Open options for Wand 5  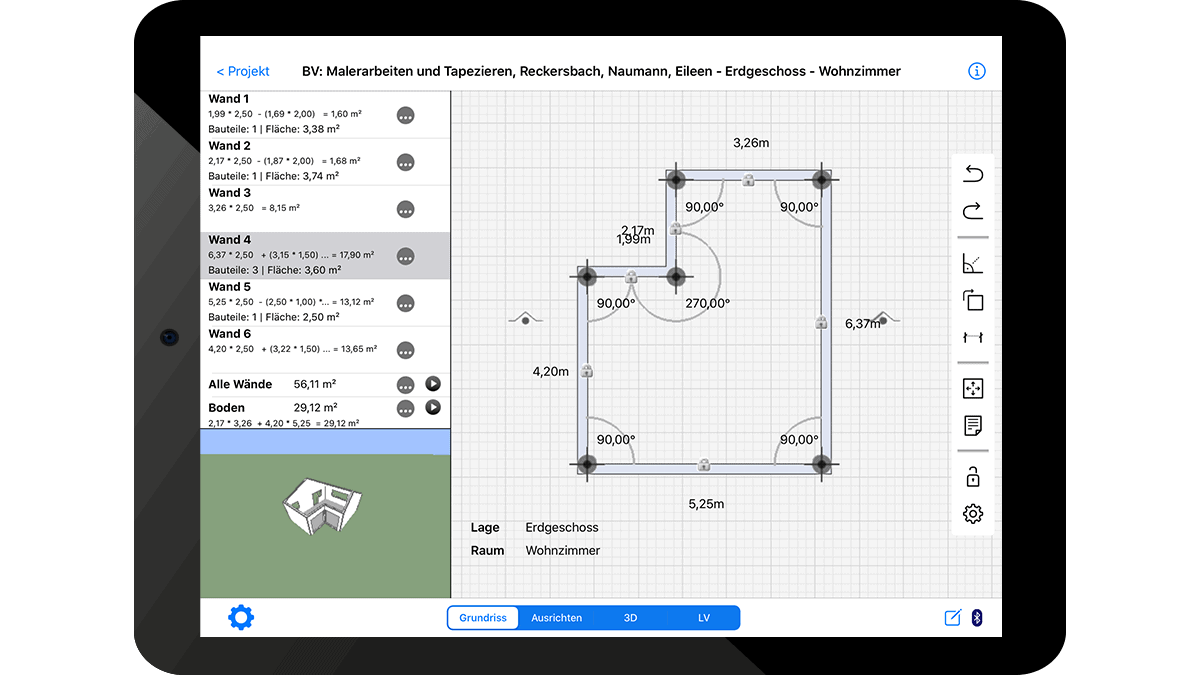(x=405, y=303)
